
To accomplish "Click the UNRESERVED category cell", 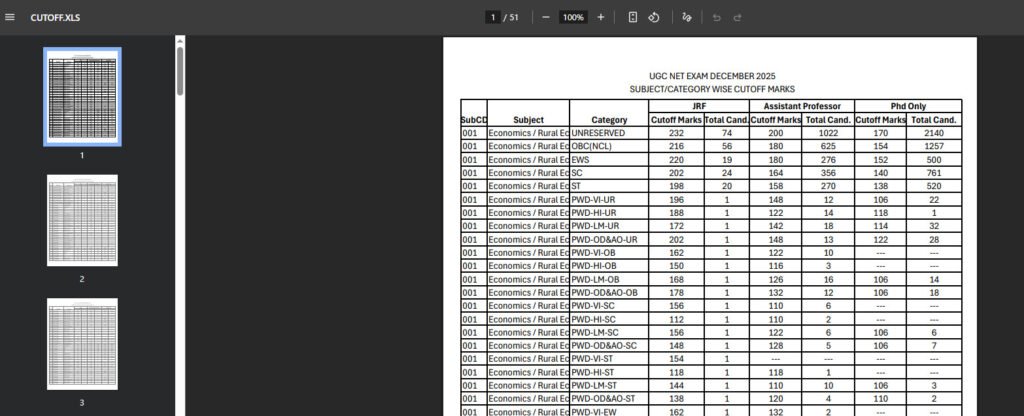I will (600, 133).
